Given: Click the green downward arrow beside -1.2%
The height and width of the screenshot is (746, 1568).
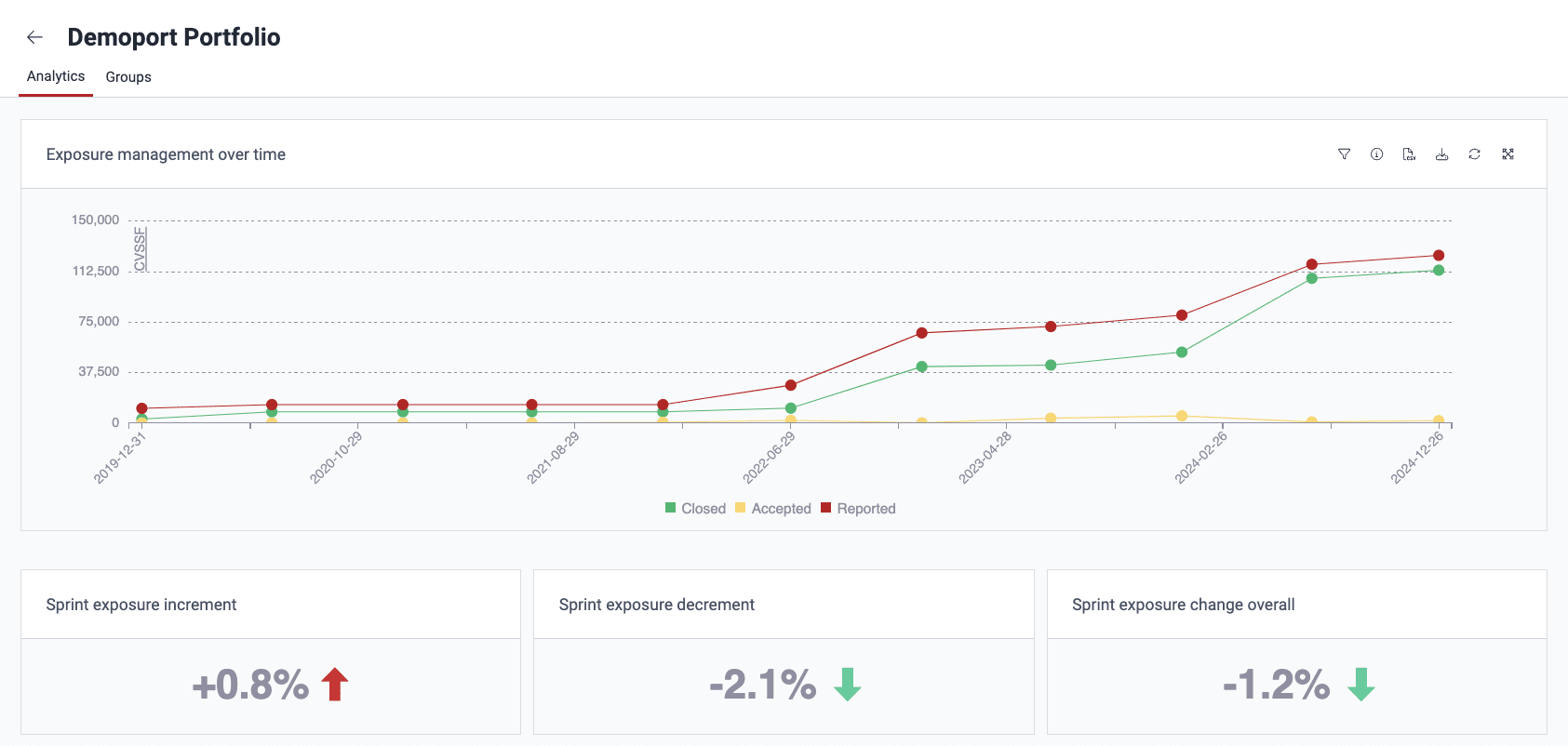Looking at the screenshot, I should (x=1362, y=686).
